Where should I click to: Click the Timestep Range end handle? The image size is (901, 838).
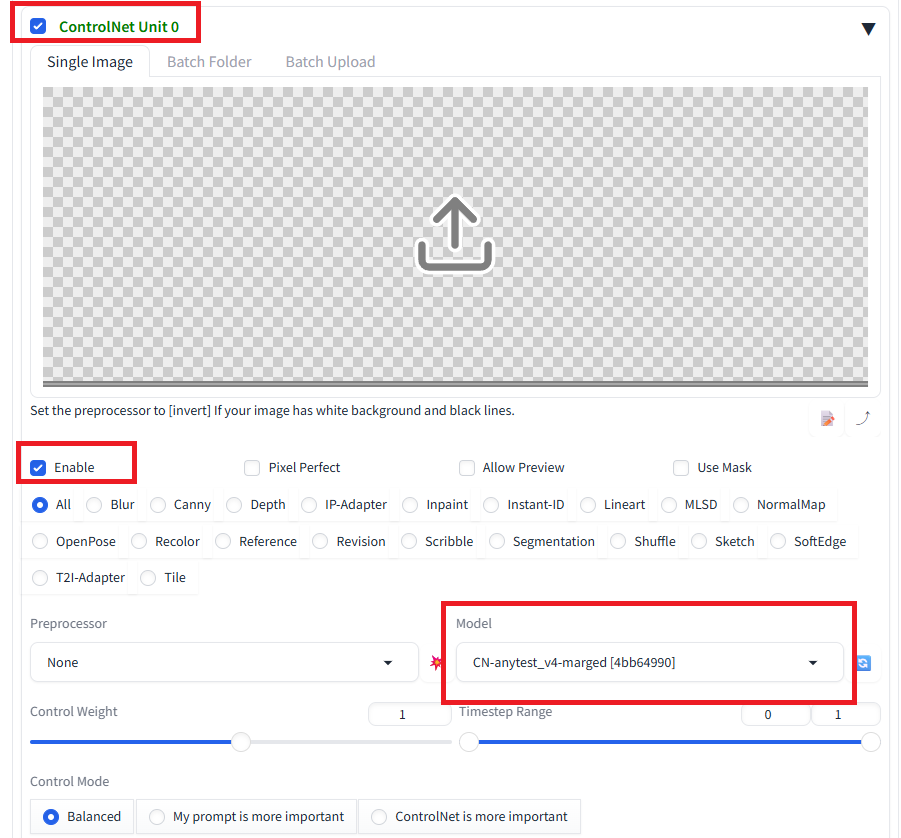click(871, 742)
